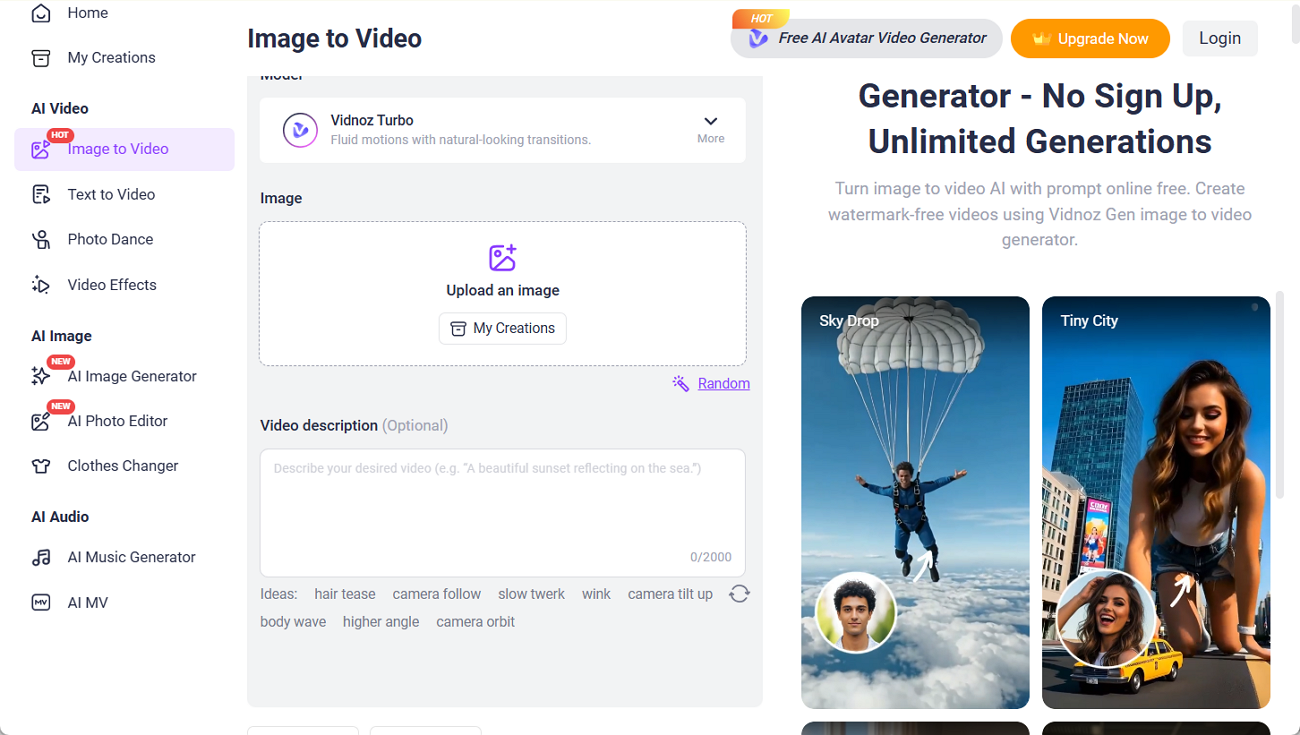This screenshot has width=1300, height=735.
Task: Open the Tiny City example thumbnail
Action: tap(1156, 502)
